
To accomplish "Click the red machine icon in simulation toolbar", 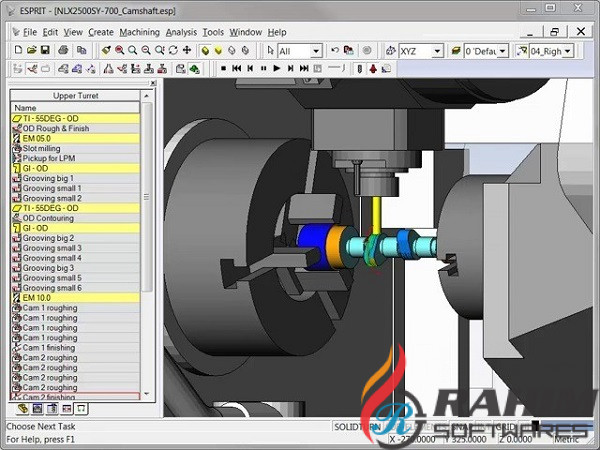I will 373,68.
